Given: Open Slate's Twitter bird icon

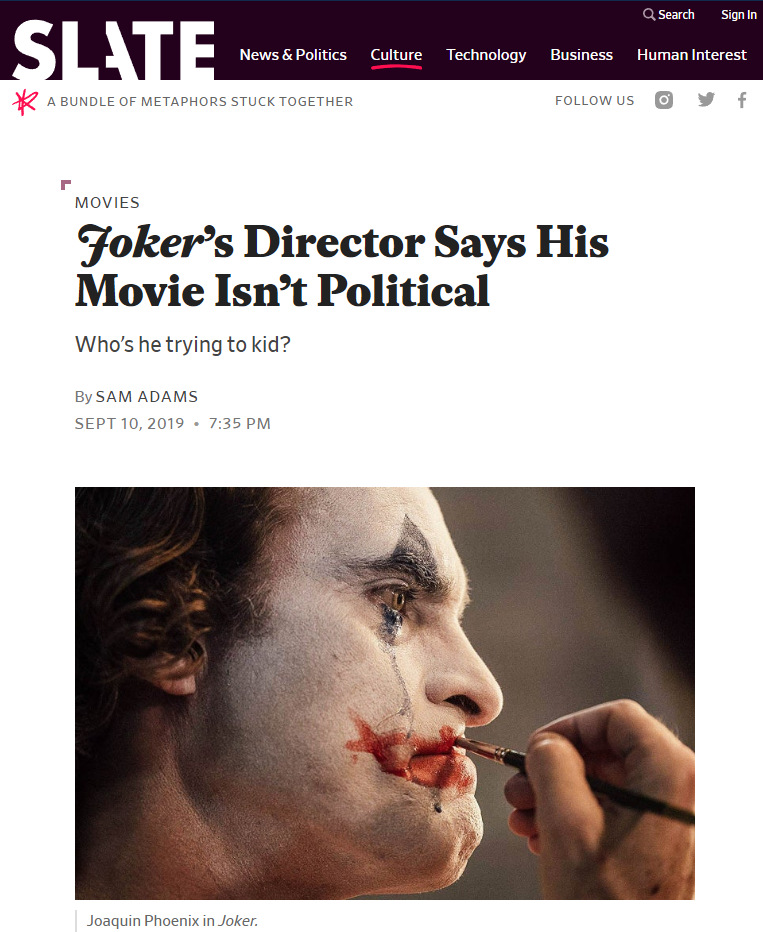Looking at the screenshot, I should [x=706, y=100].
